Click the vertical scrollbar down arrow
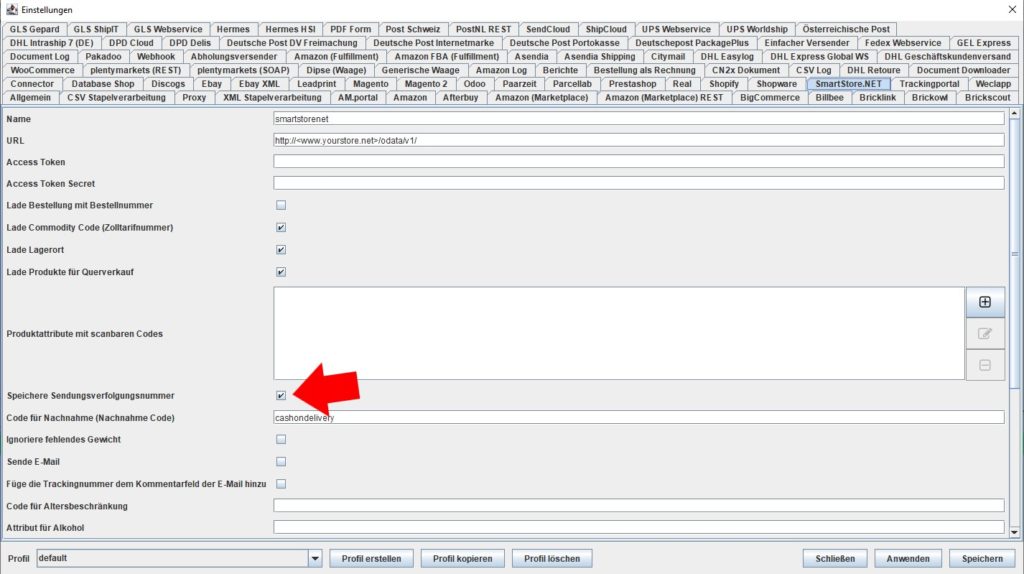The width and height of the screenshot is (1024, 574). 1014,532
